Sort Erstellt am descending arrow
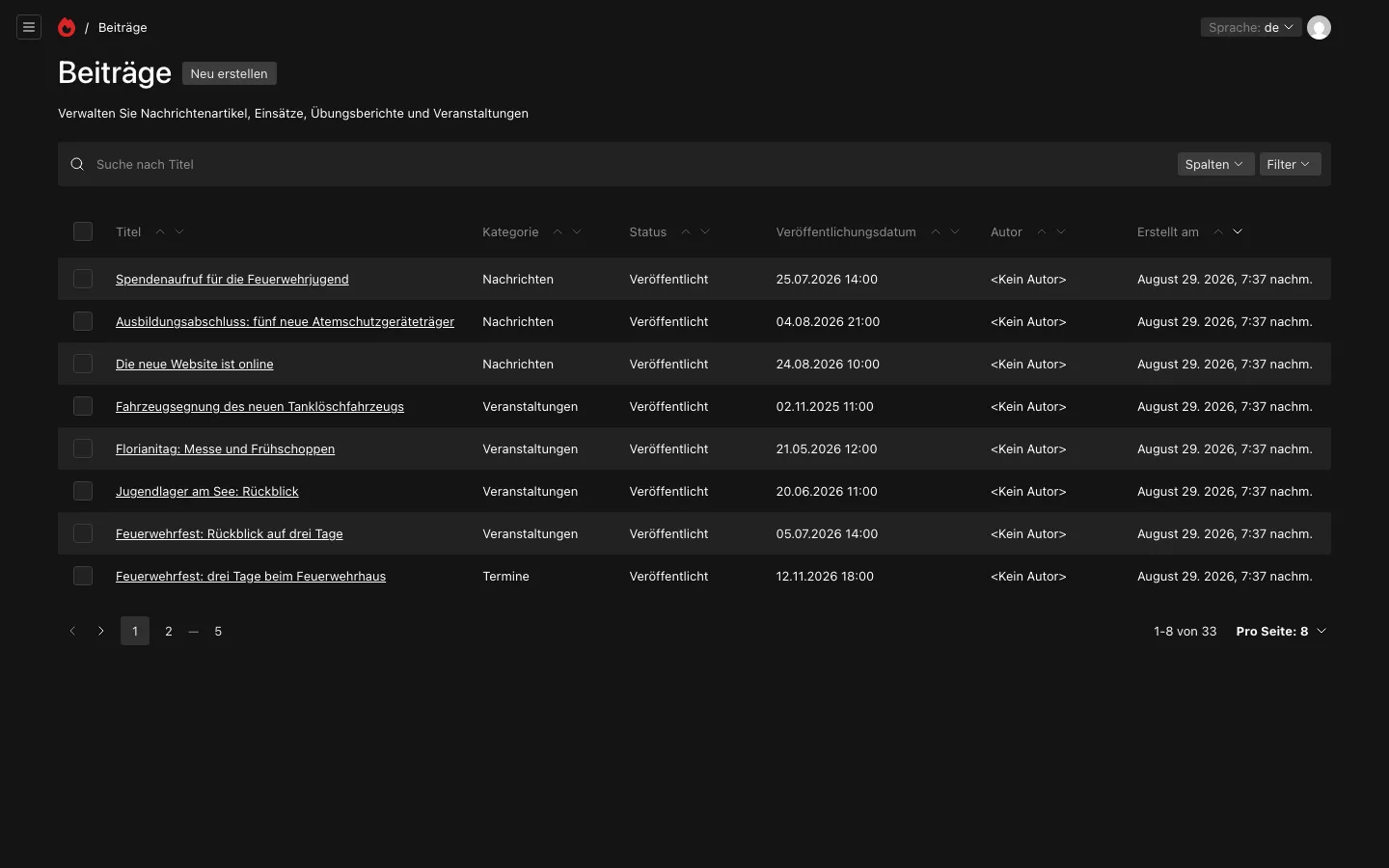This screenshot has height=868, width=1389. point(1238,231)
